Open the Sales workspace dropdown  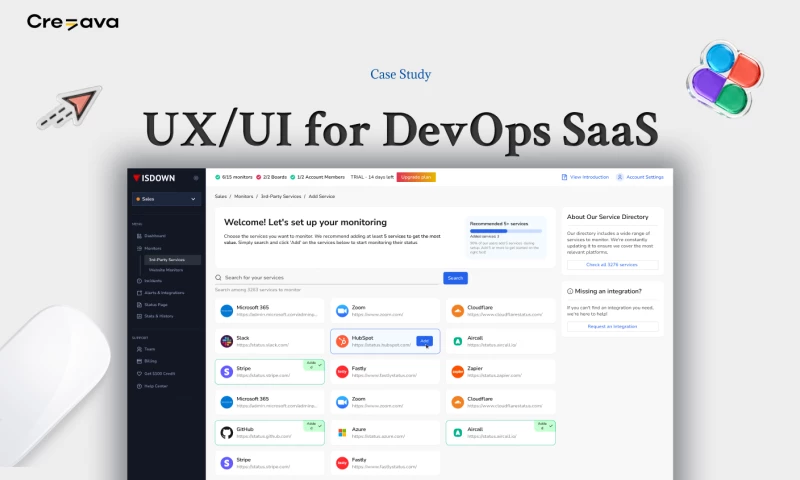pyautogui.click(x=166, y=199)
